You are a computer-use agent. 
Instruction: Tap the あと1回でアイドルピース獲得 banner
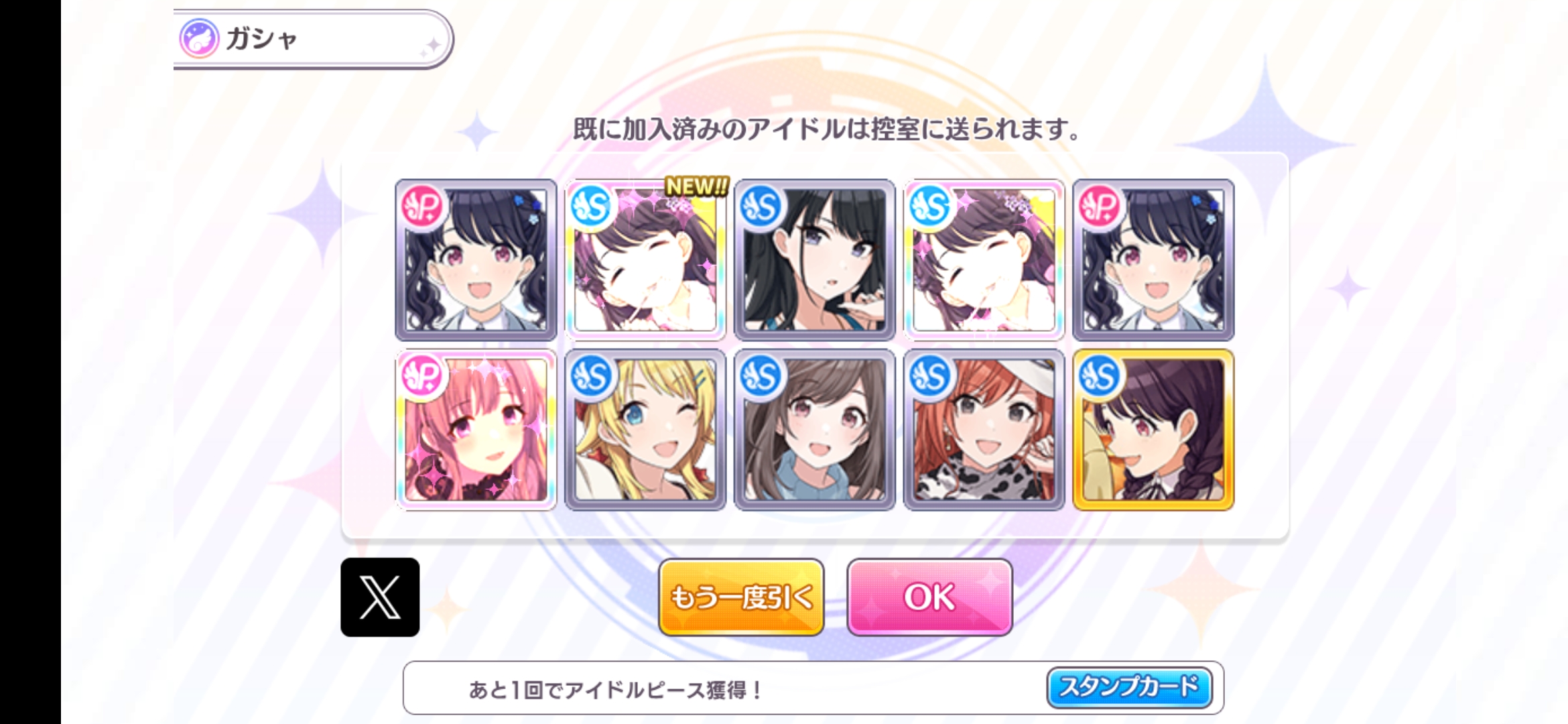click(x=813, y=688)
